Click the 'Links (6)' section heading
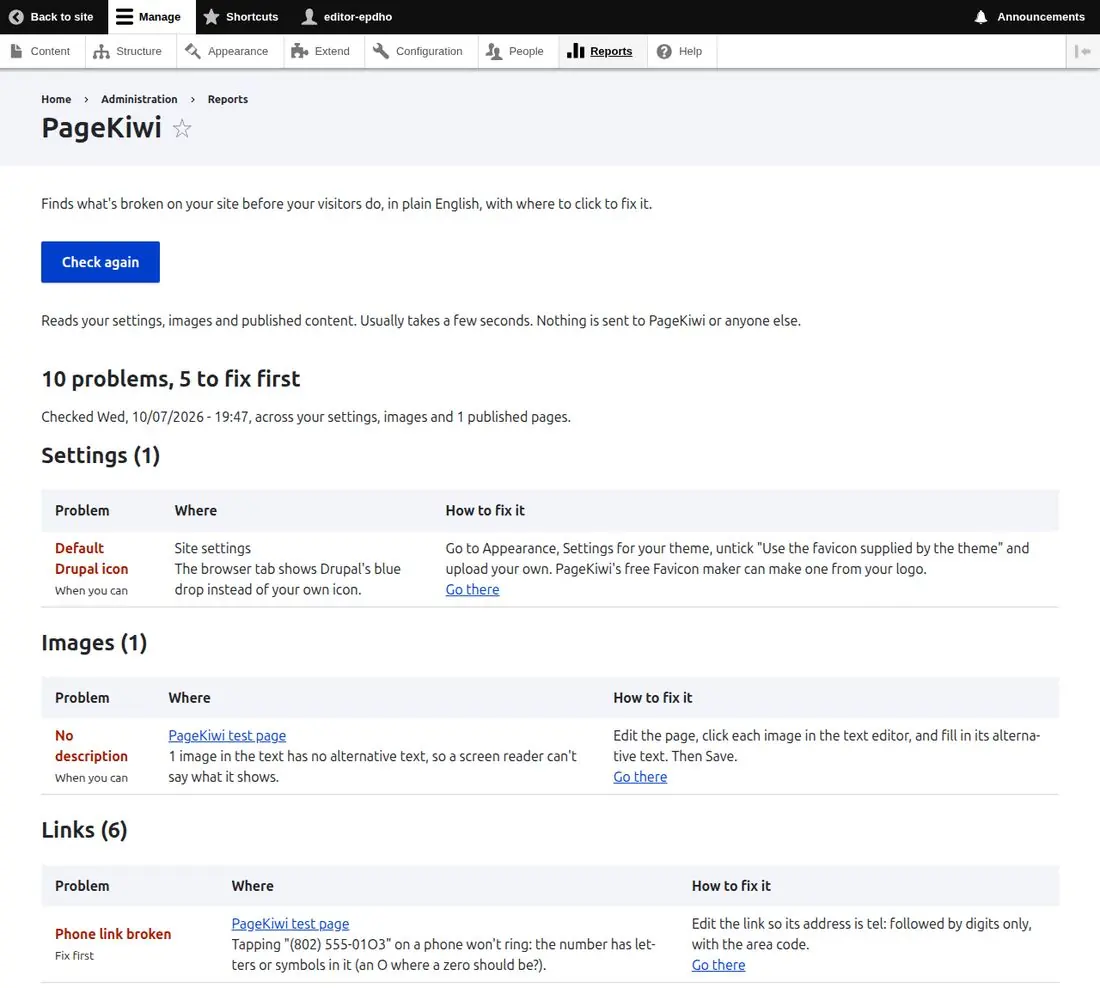The image size is (1100, 988). click(84, 830)
